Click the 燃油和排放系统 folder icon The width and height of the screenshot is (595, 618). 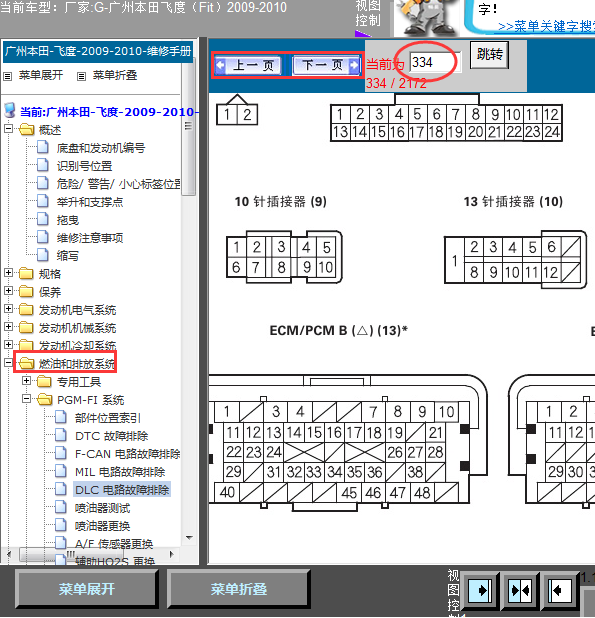(x=26, y=363)
